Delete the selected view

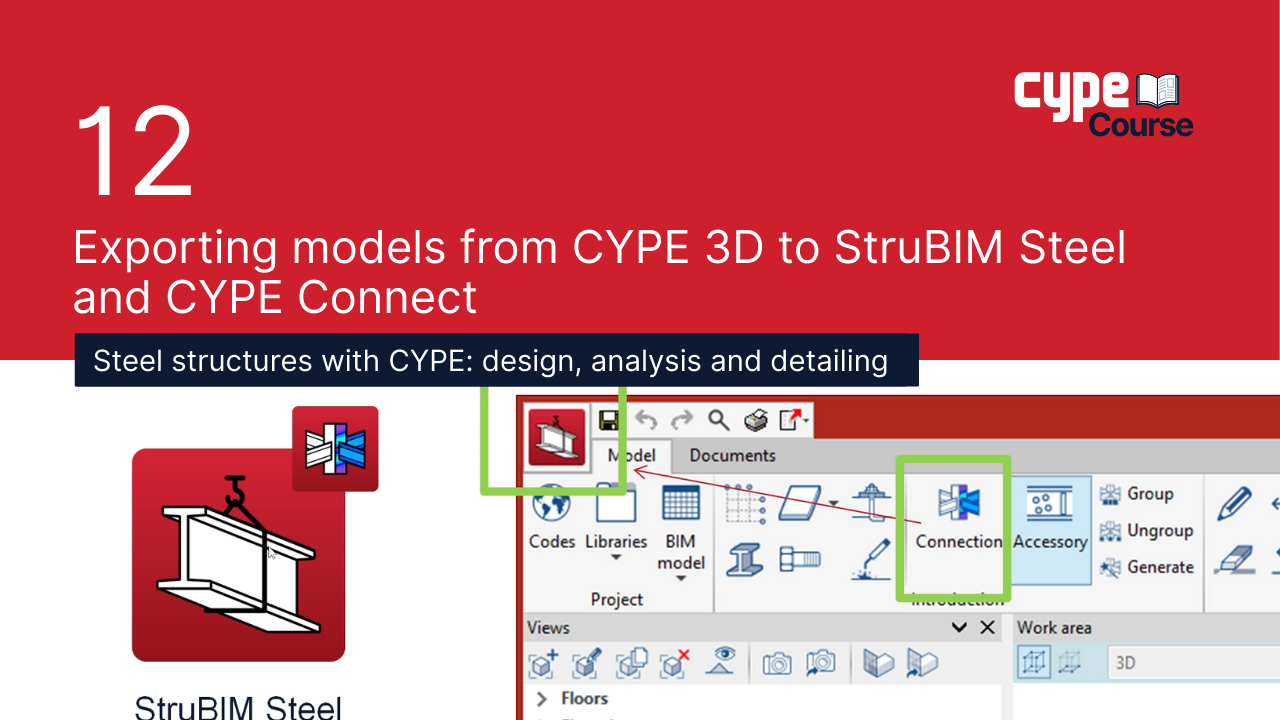coord(676,663)
